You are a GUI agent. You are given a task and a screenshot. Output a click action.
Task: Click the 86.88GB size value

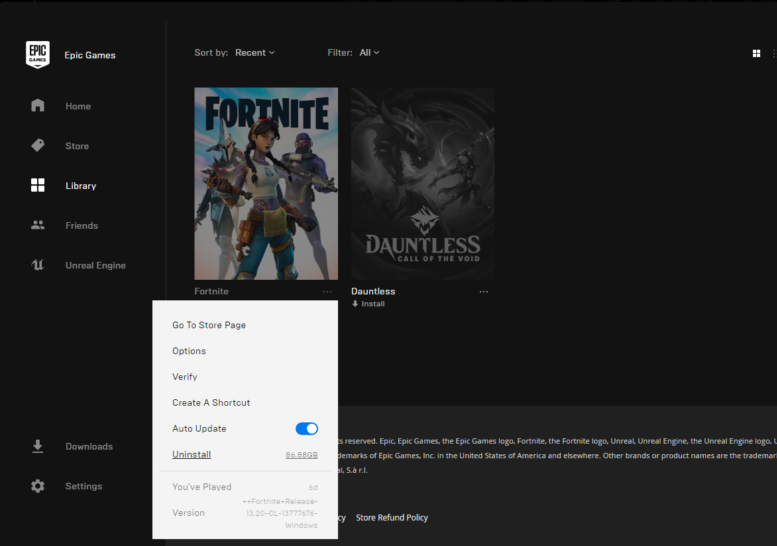point(301,455)
